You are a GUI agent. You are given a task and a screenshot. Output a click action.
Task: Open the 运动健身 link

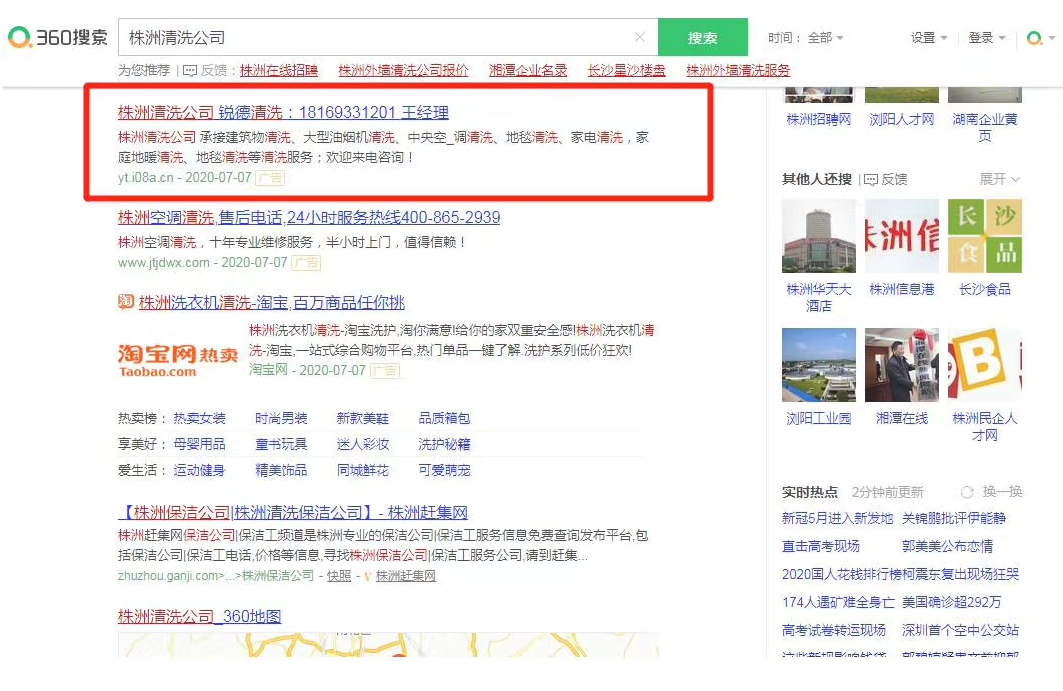click(199, 470)
